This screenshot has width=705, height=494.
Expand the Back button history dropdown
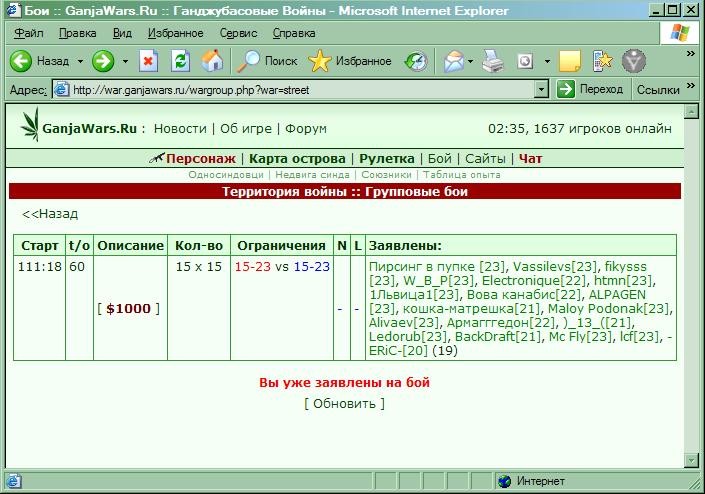click(x=80, y=61)
